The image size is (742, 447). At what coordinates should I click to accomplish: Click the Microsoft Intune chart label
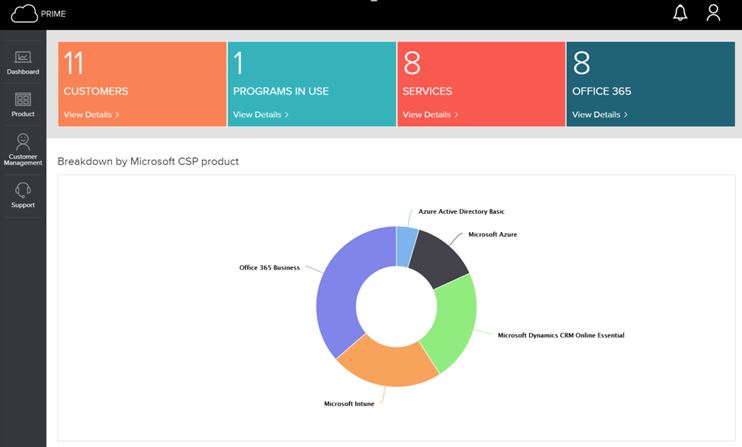pos(349,404)
